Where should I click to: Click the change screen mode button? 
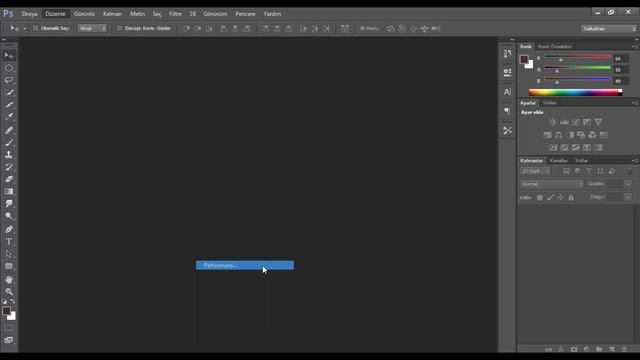pyautogui.click(x=9, y=340)
